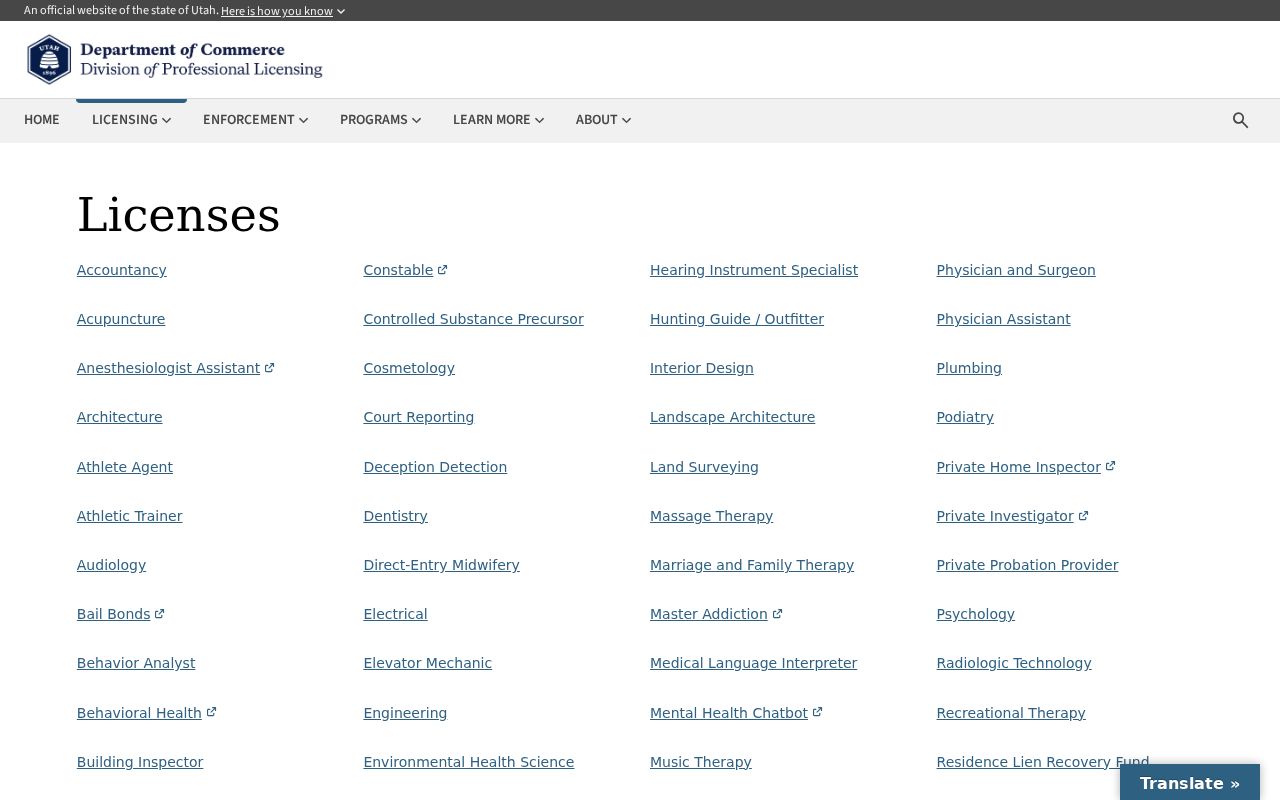
Task: Expand the Programs menu chevron
Action: [x=416, y=120]
